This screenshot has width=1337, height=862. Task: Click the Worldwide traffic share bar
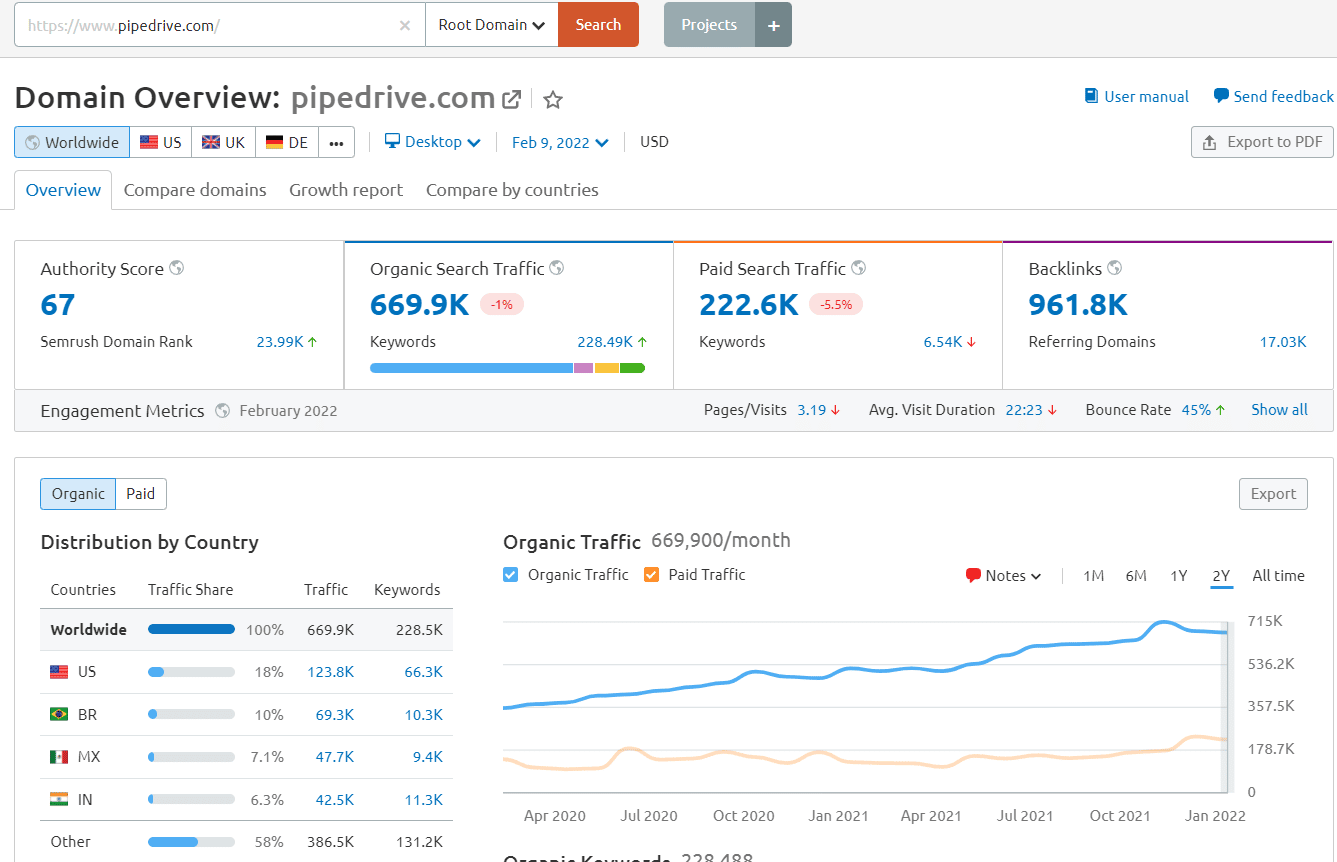point(191,630)
